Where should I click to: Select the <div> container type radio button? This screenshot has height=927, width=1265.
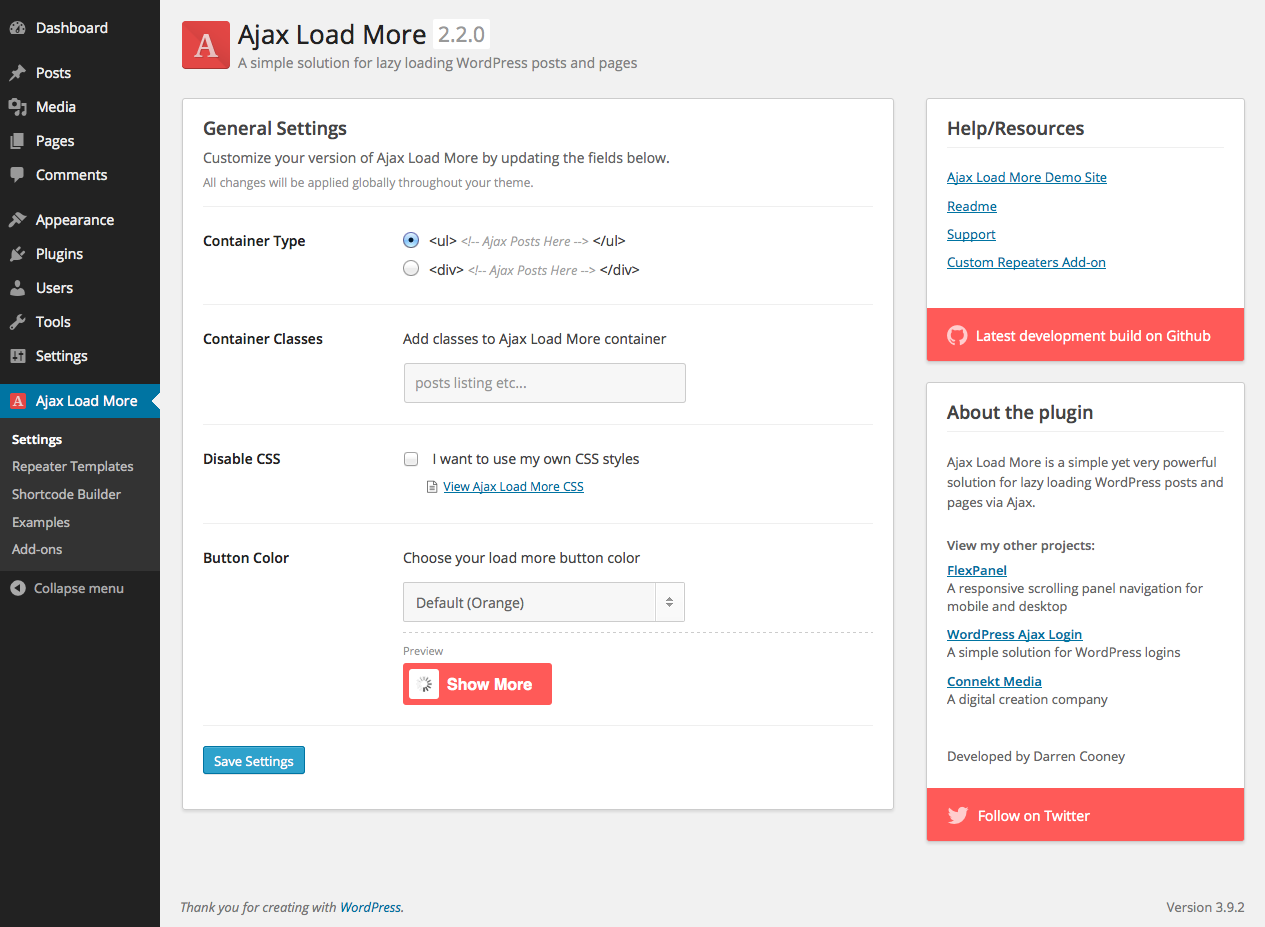(x=411, y=269)
